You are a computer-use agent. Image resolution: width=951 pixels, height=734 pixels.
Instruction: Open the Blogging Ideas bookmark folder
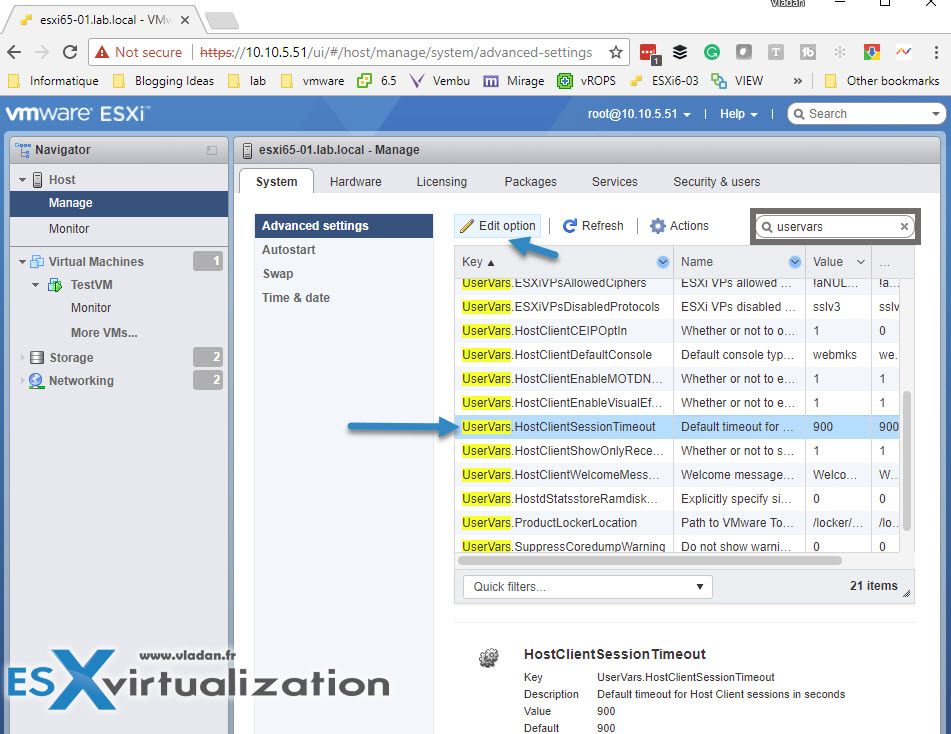click(164, 81)
